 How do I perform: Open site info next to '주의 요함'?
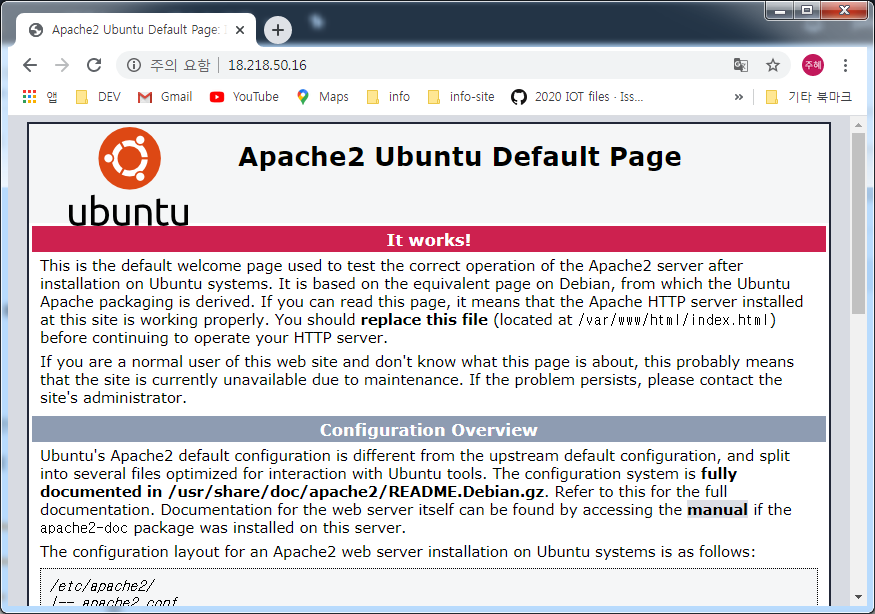coord(134,65)
